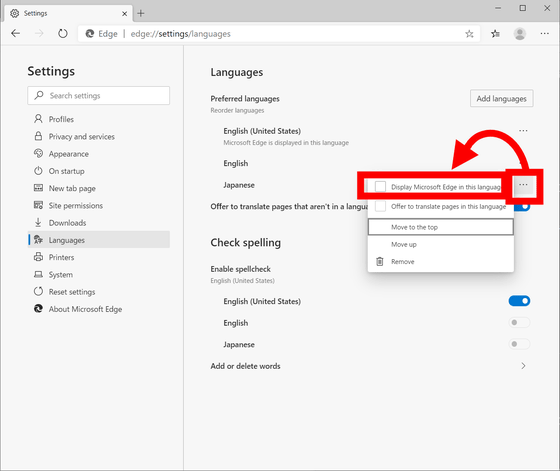Go to Appearance settings
This screenshot has height=471, width=560.
(99, 154)
